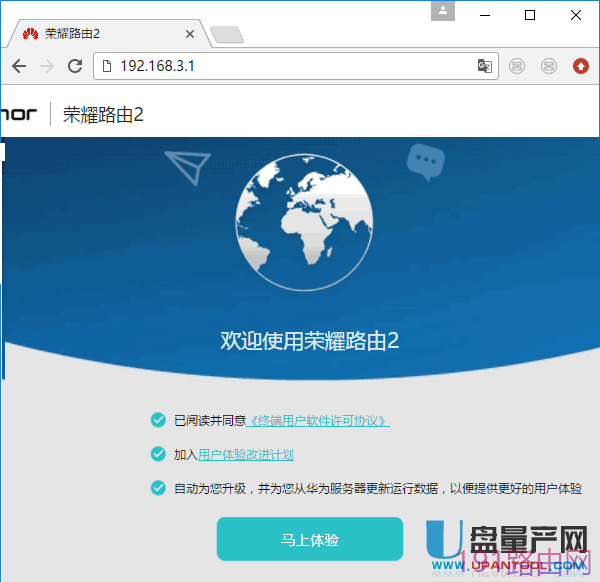Toggle the 自动为您升级 auto-upgrade checkbox

pos(158,488)
